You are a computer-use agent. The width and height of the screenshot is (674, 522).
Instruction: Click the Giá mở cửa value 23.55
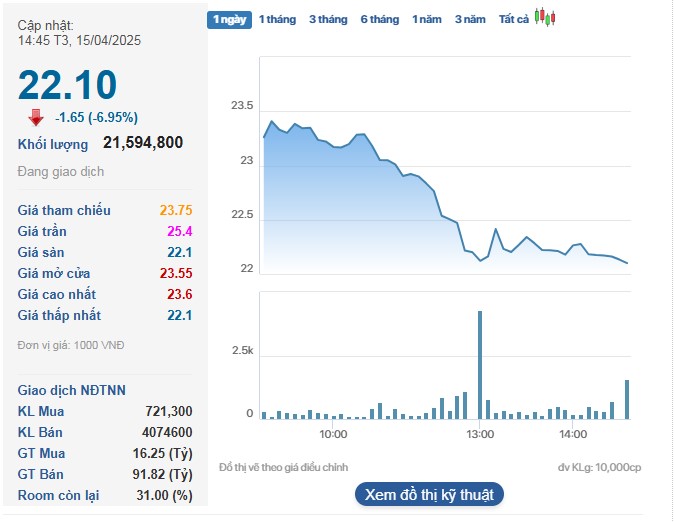click(x=175, y=273)
